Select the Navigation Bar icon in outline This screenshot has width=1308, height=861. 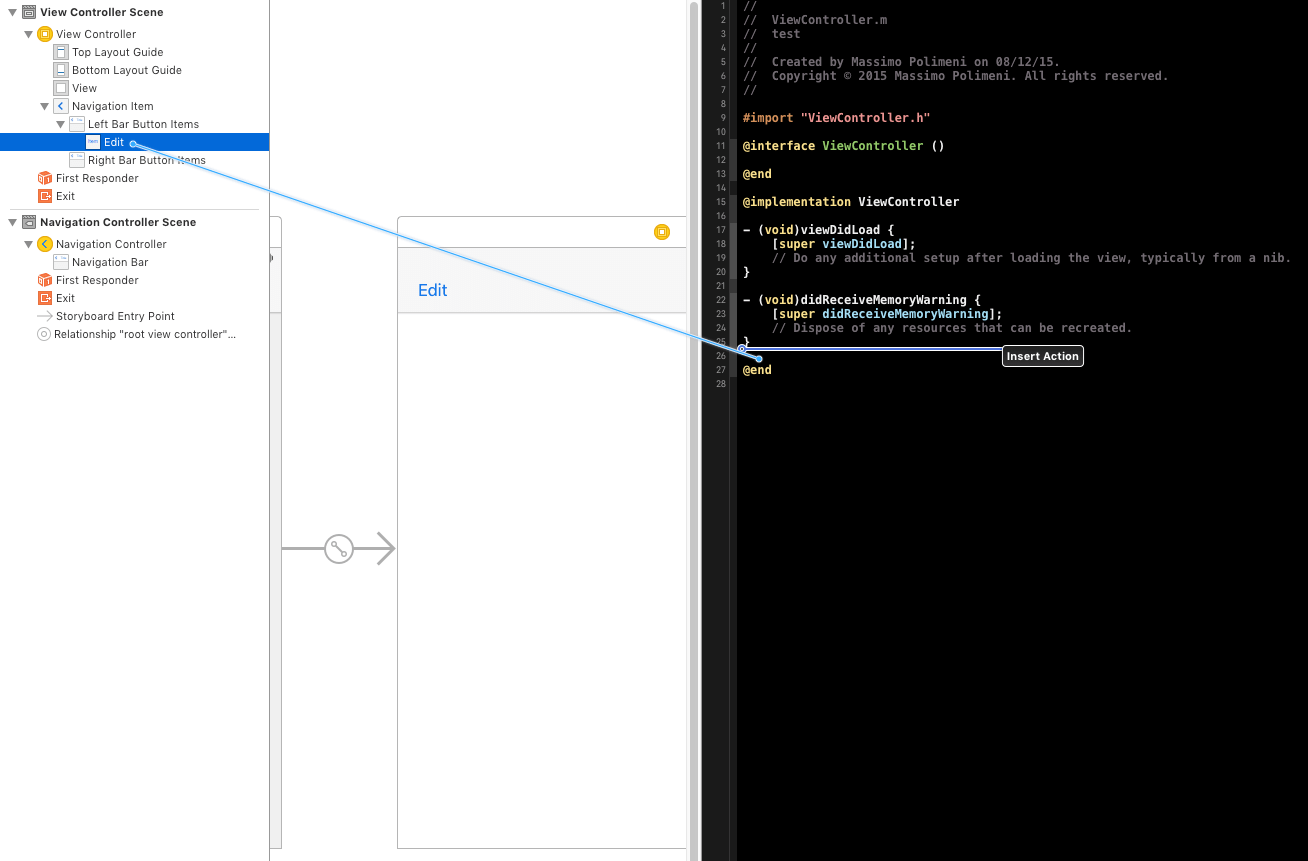[60, 261]
